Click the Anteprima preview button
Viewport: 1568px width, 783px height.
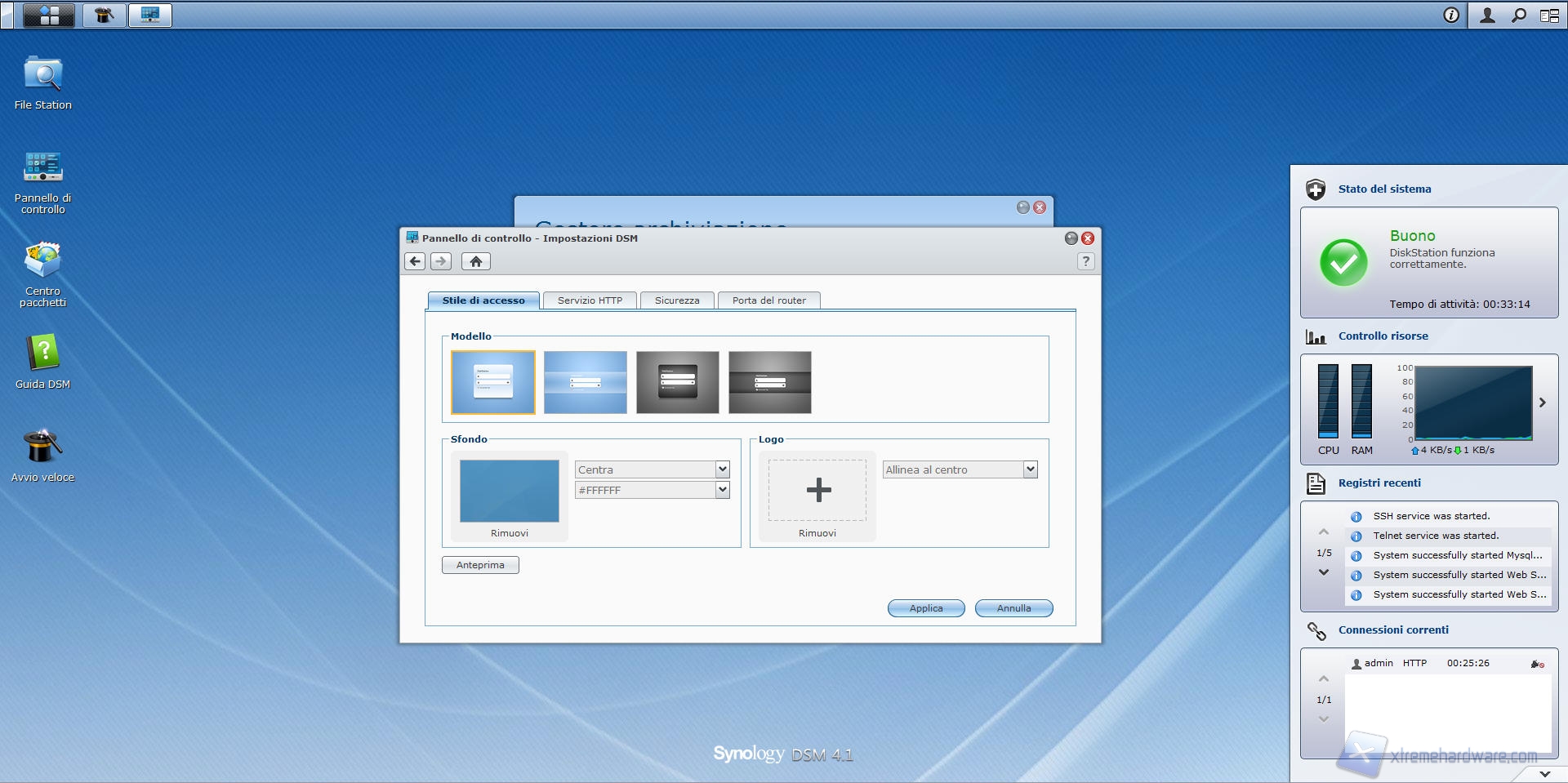click(x=480, y=565)
